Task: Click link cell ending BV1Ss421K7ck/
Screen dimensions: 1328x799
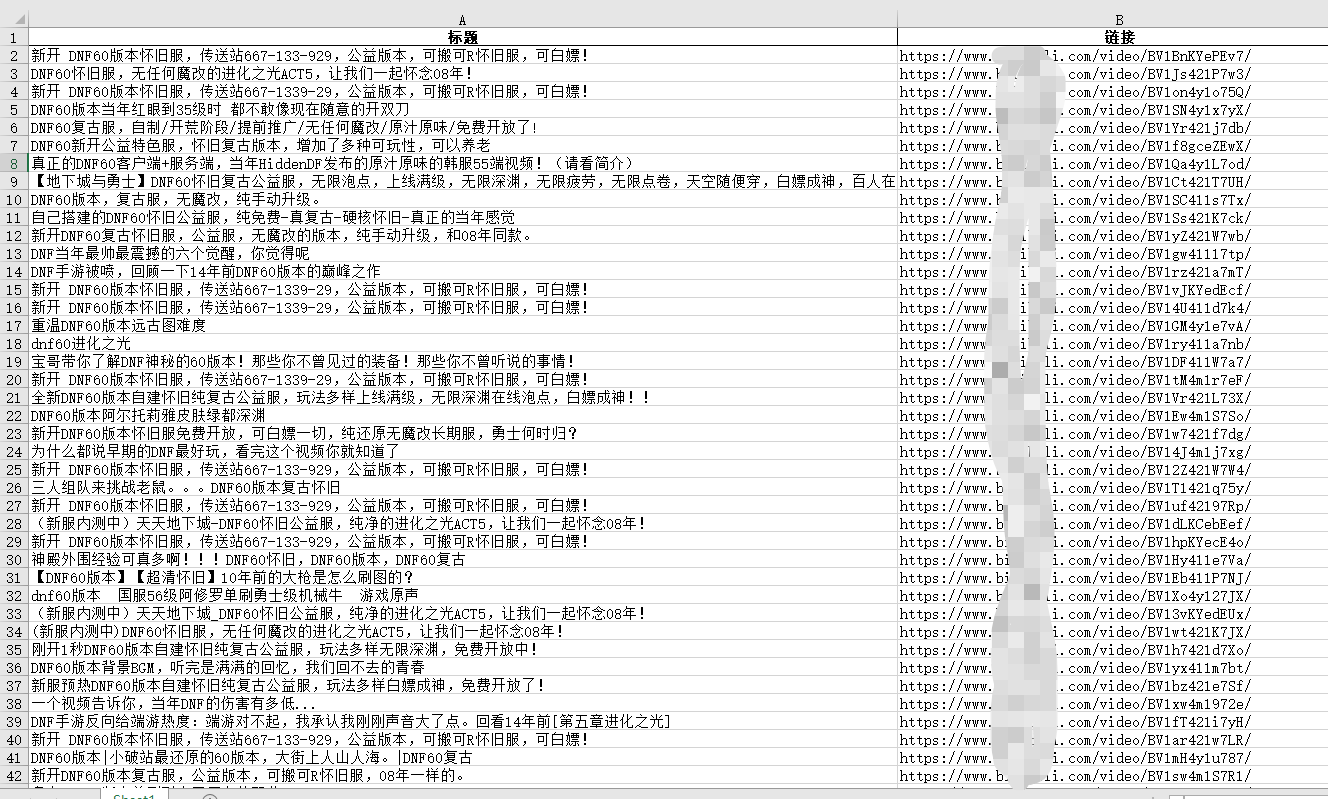Action: coord(1112,217)
